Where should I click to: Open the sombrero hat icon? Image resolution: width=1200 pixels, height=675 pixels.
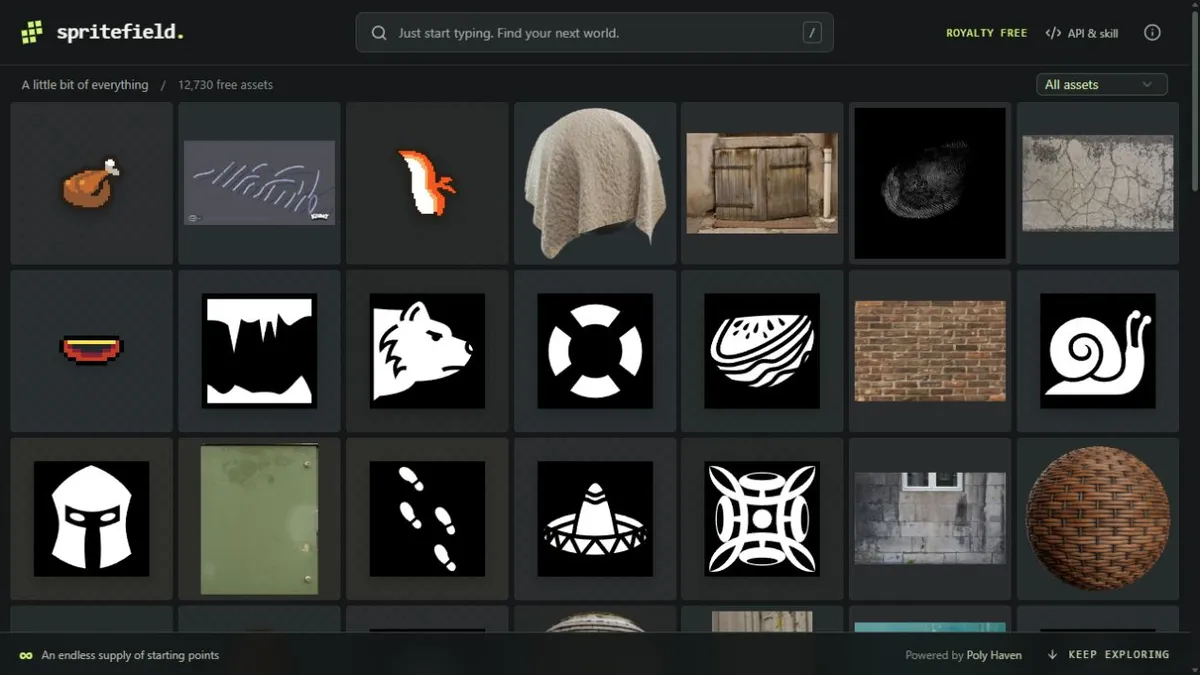595,518
